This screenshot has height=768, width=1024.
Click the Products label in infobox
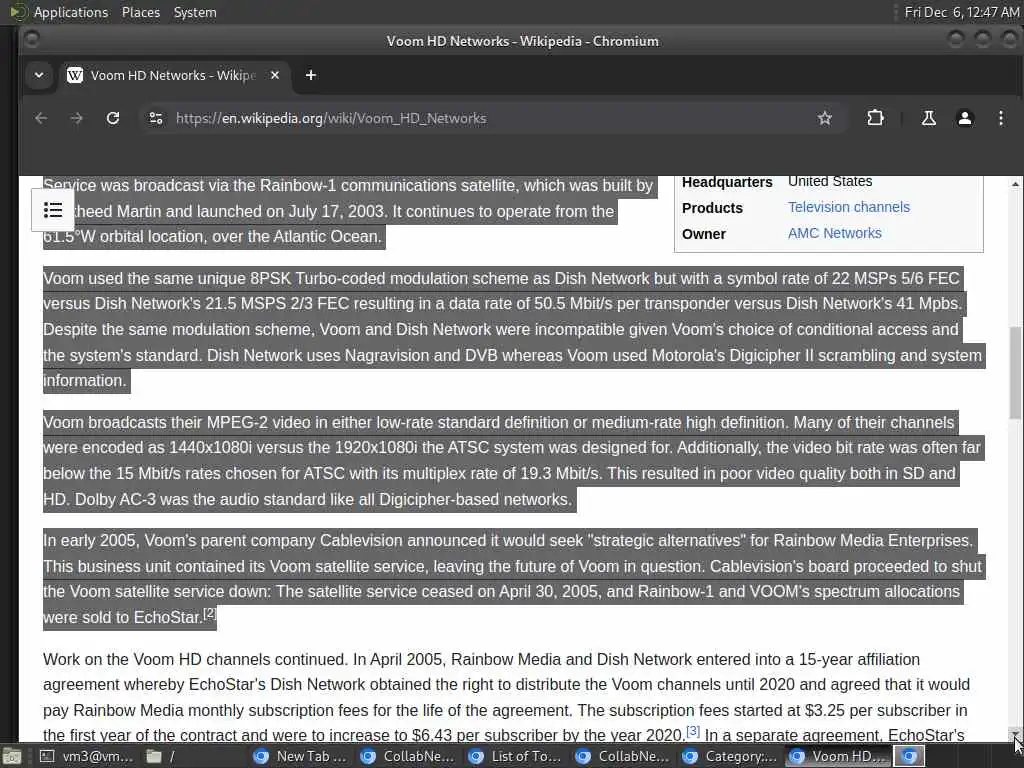pyautogui.click(x=712, y=208)
